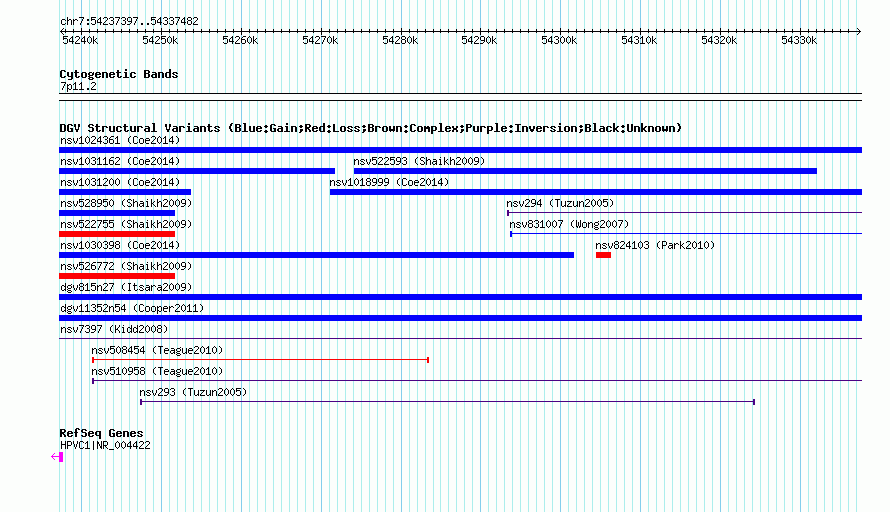
Task: Open the nsv294 (Tuzun2005) label
Action: coord(560,203)
